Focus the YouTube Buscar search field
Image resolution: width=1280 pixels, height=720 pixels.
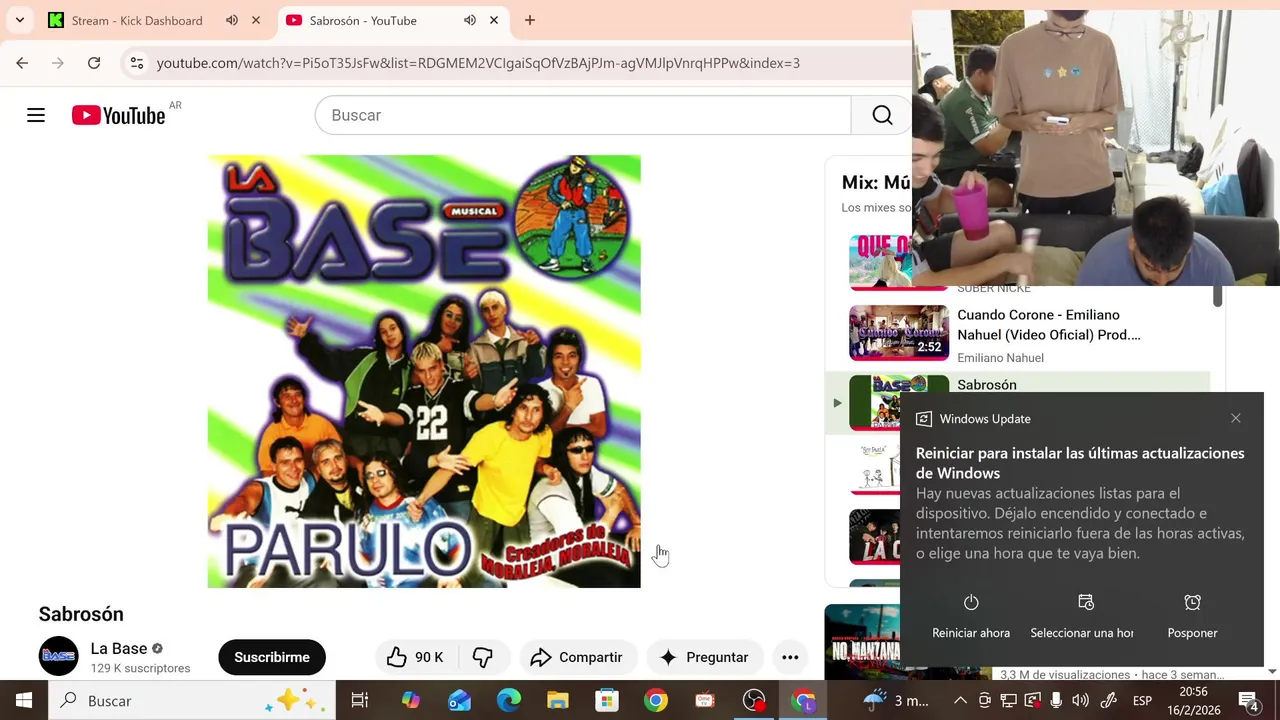(583, 115)
